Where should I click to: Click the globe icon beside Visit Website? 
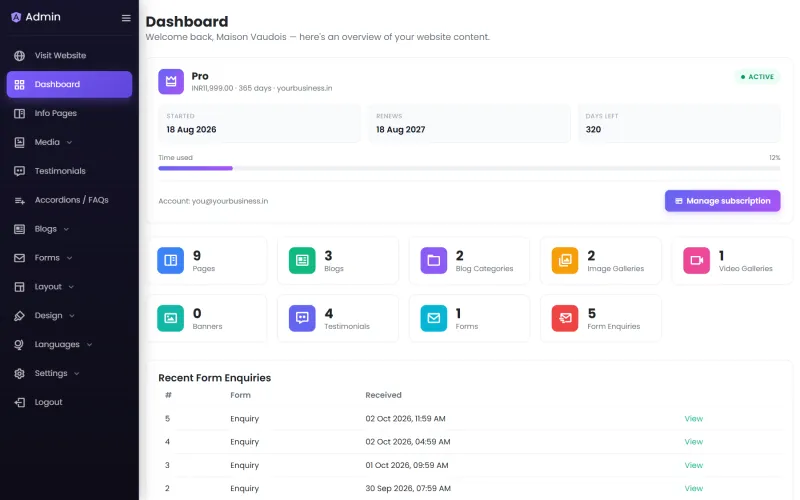coord(19,56)
